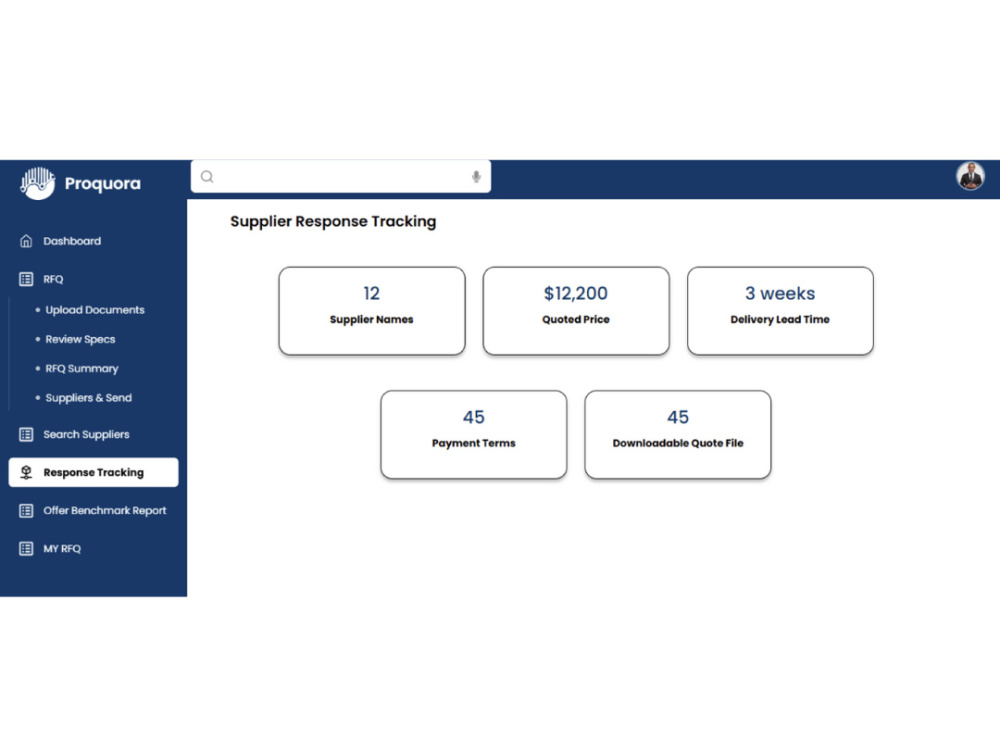
Task: Click the Response Tracking icon
Action: pos(26,473)
